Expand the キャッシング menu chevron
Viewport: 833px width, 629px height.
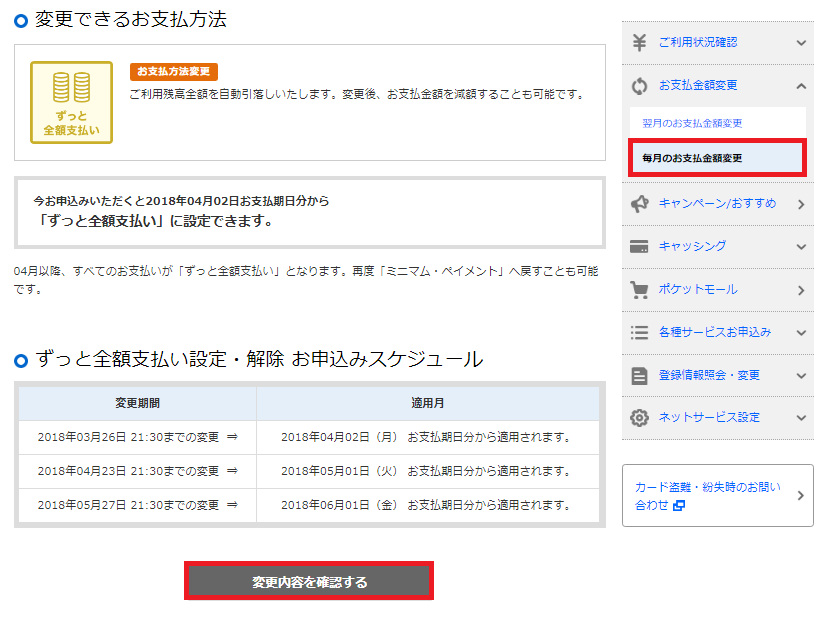pos(801,247)
